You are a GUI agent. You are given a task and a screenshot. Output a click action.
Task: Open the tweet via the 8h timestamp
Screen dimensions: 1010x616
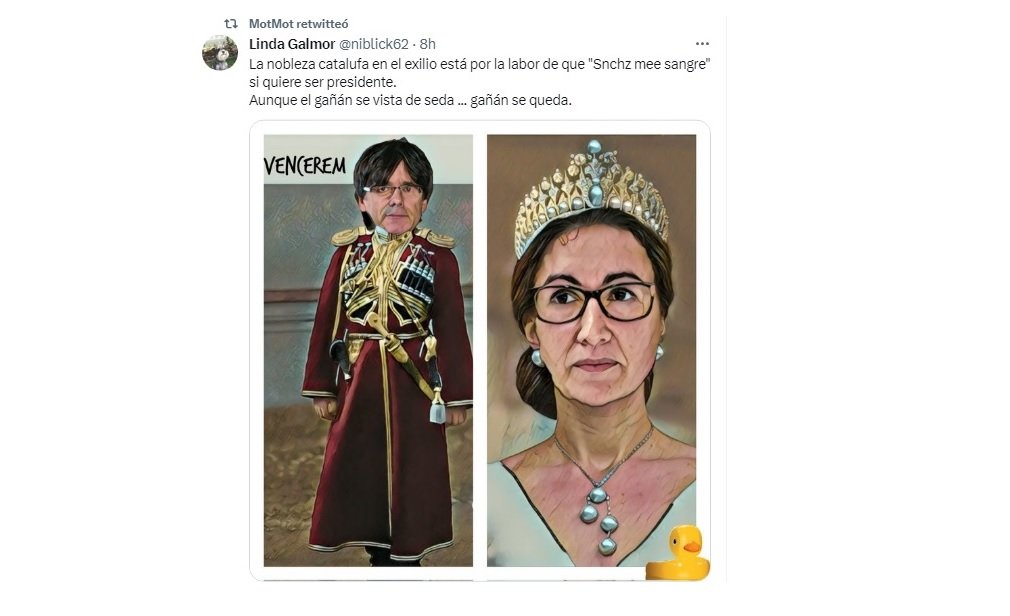coord(427,44)
